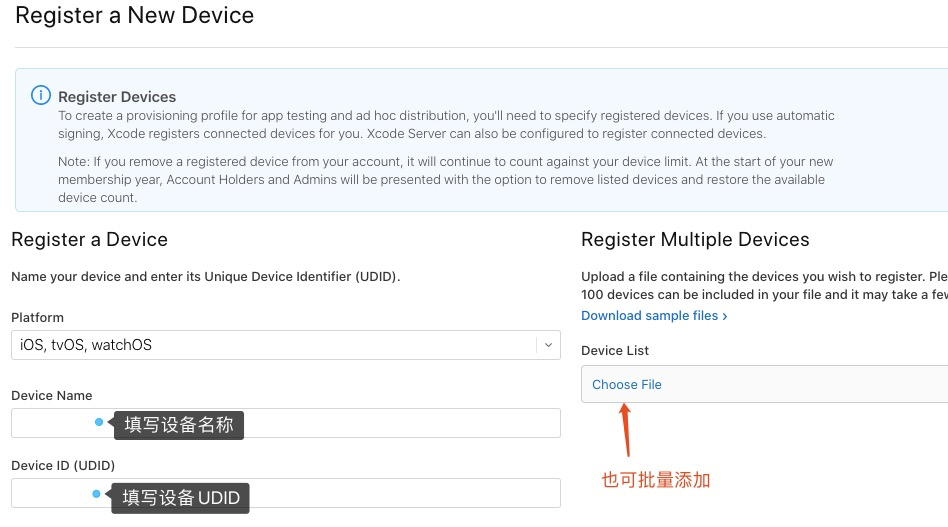Screen dimensions: 948x527
Task: Focus the Device Name input field
Action: [x=285, y=423]
